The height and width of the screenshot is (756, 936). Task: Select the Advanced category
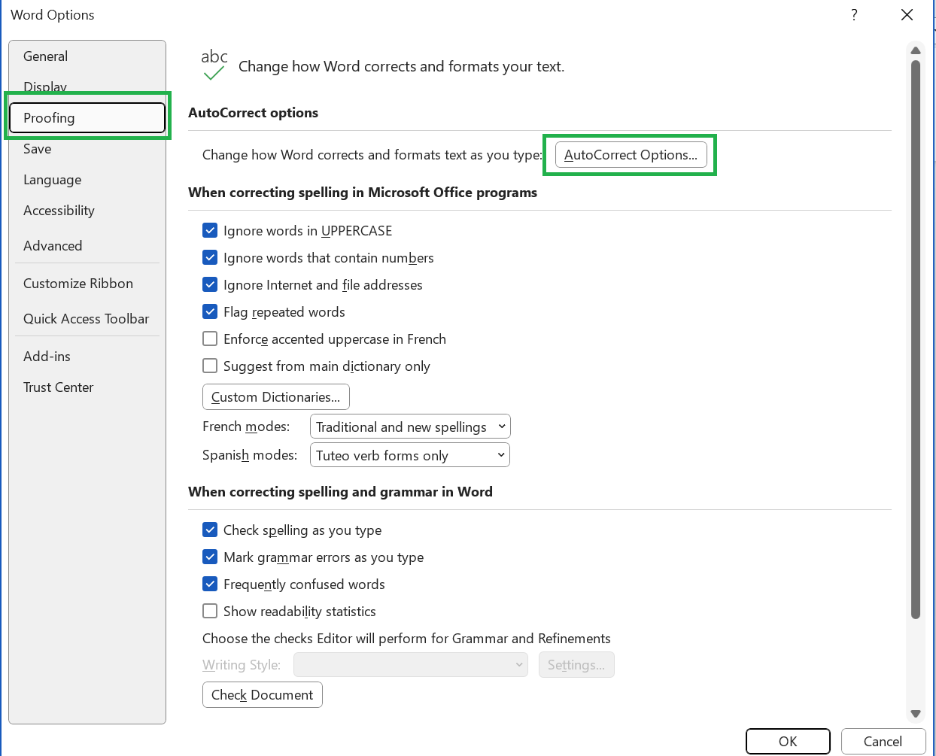[52, 245]
